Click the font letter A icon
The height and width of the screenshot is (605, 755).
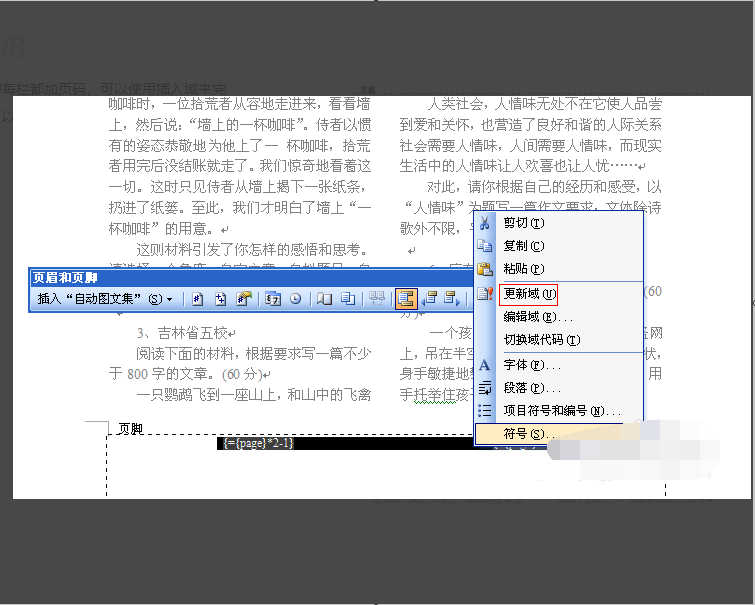click(484, 365)
